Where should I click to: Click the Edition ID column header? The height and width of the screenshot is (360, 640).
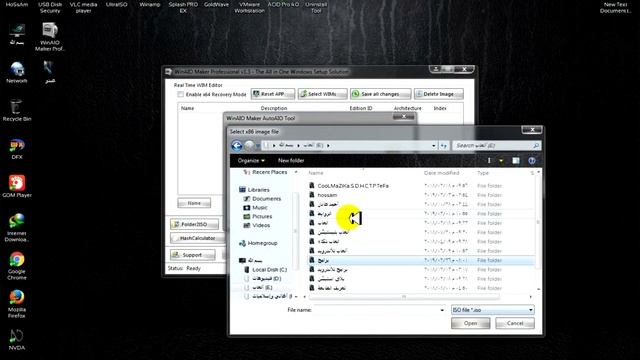click(x=361, y=108)
